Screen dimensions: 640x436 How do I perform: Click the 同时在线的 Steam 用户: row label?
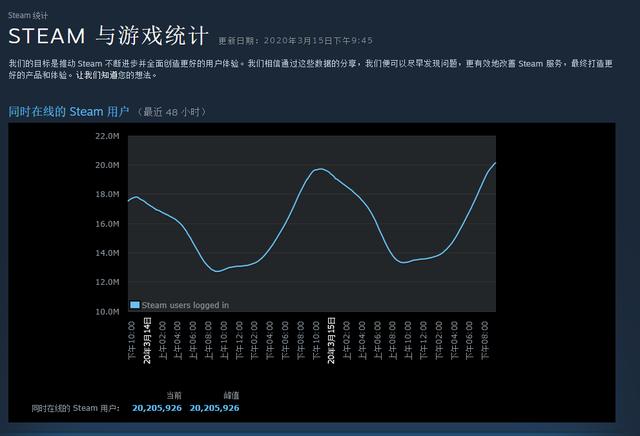click(76, 408)
